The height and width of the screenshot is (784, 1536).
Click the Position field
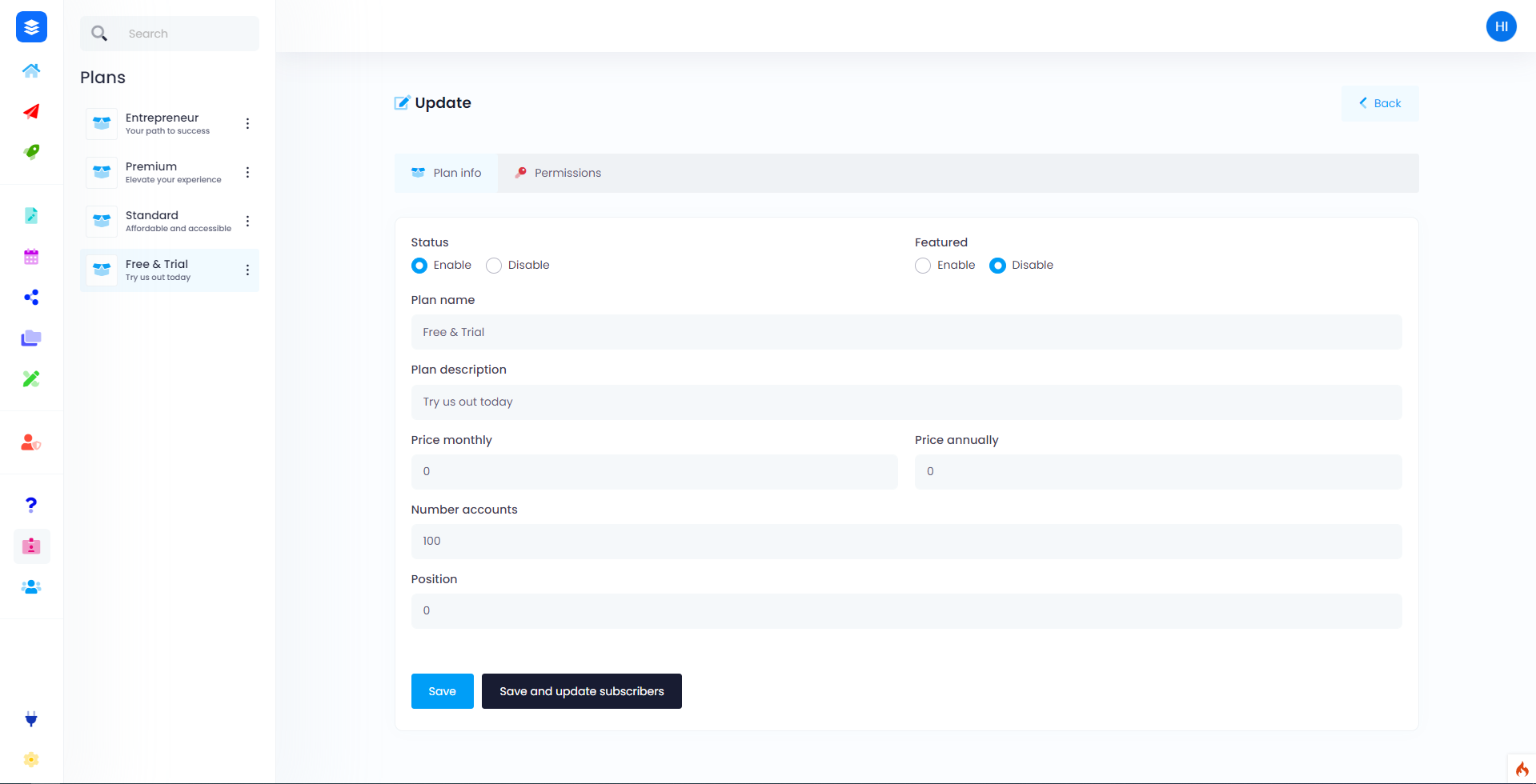pos(906,610)
